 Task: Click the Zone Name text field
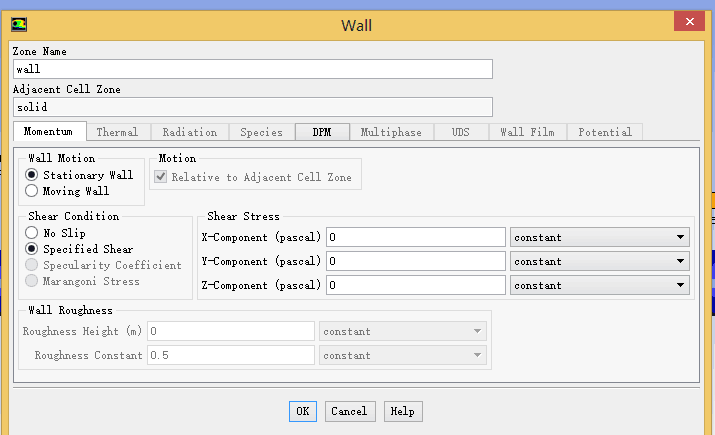(252, 69)
